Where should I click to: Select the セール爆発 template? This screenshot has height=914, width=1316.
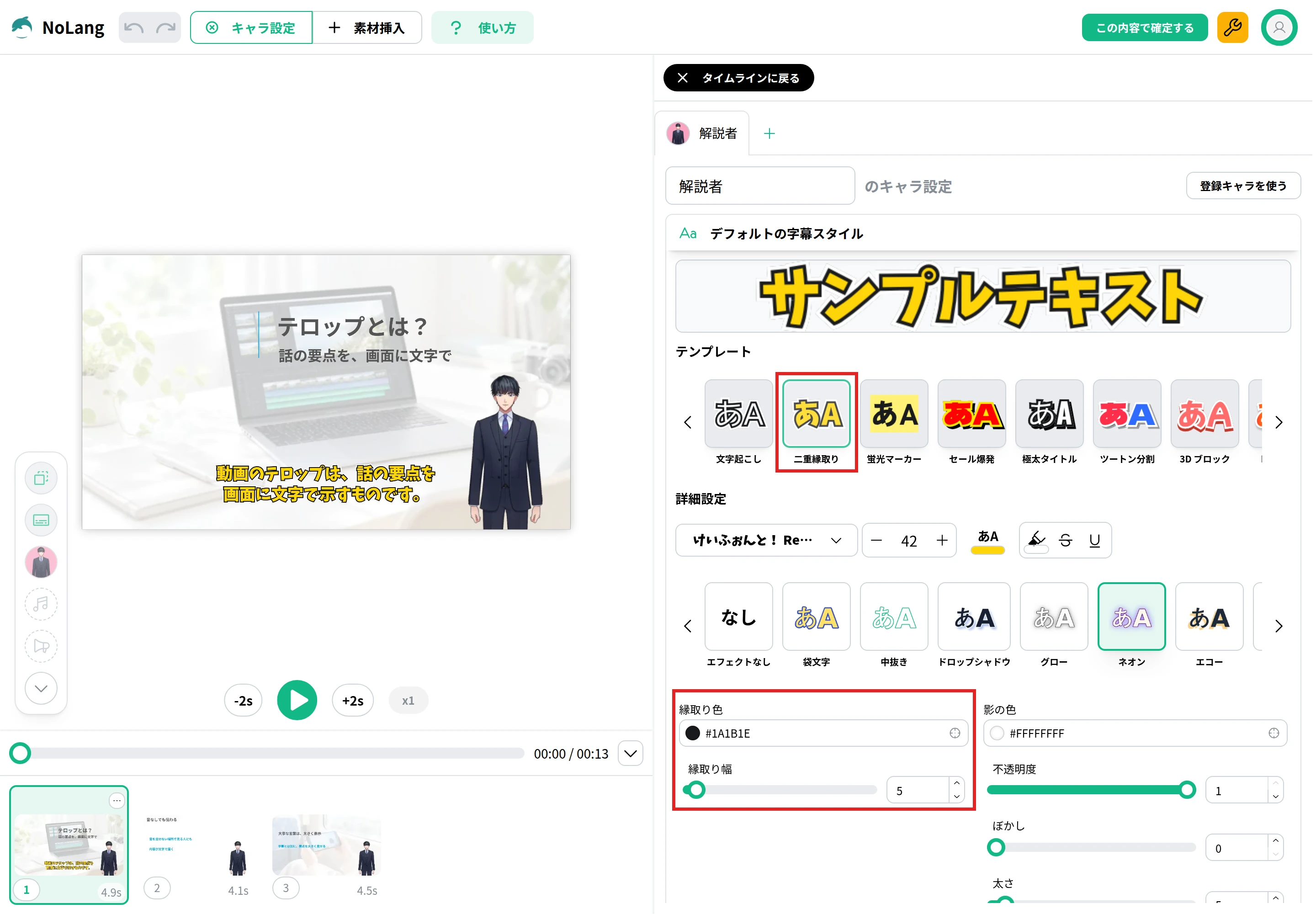[x=971, y=414]
